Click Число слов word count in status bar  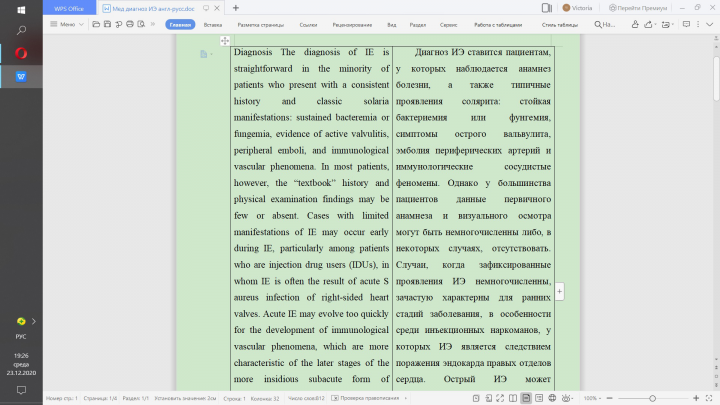(306, 398)
